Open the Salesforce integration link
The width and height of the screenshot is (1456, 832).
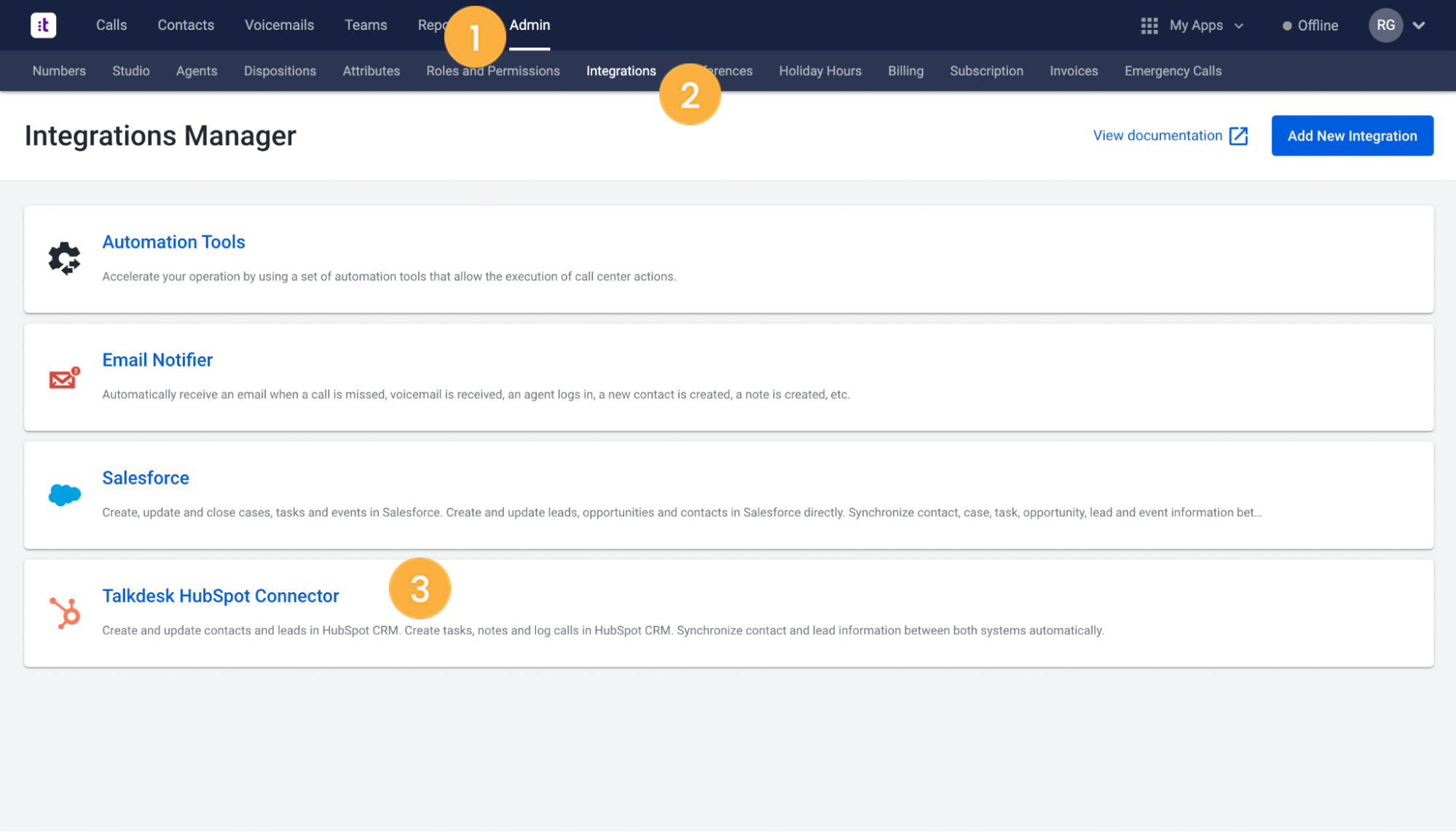pyautogui.click(x=146, y=478)
